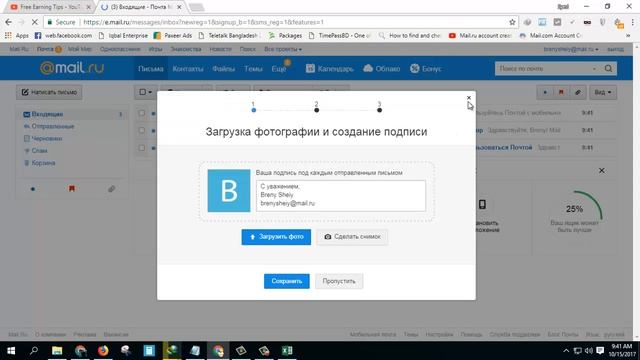This screenshot has height=360, width=640.
Task: Stop page loading in browser
Action: coord(34,22)
